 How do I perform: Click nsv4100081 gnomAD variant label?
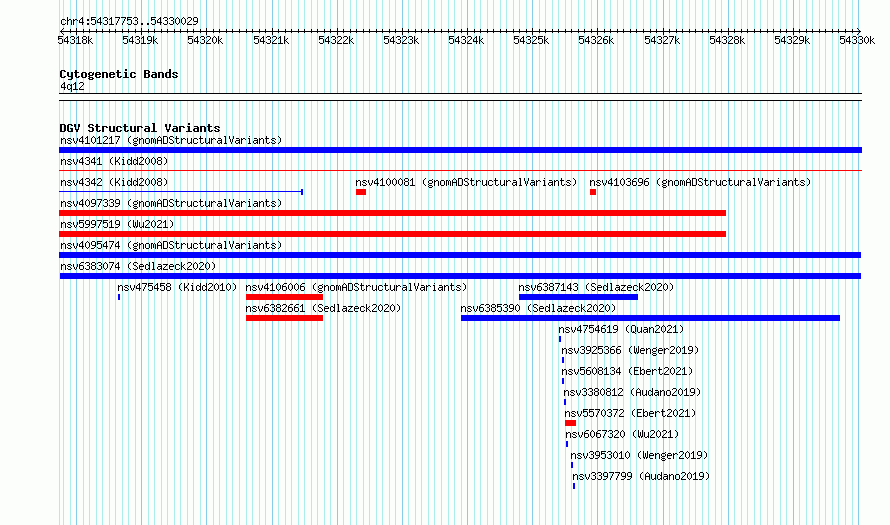point(466,182)
